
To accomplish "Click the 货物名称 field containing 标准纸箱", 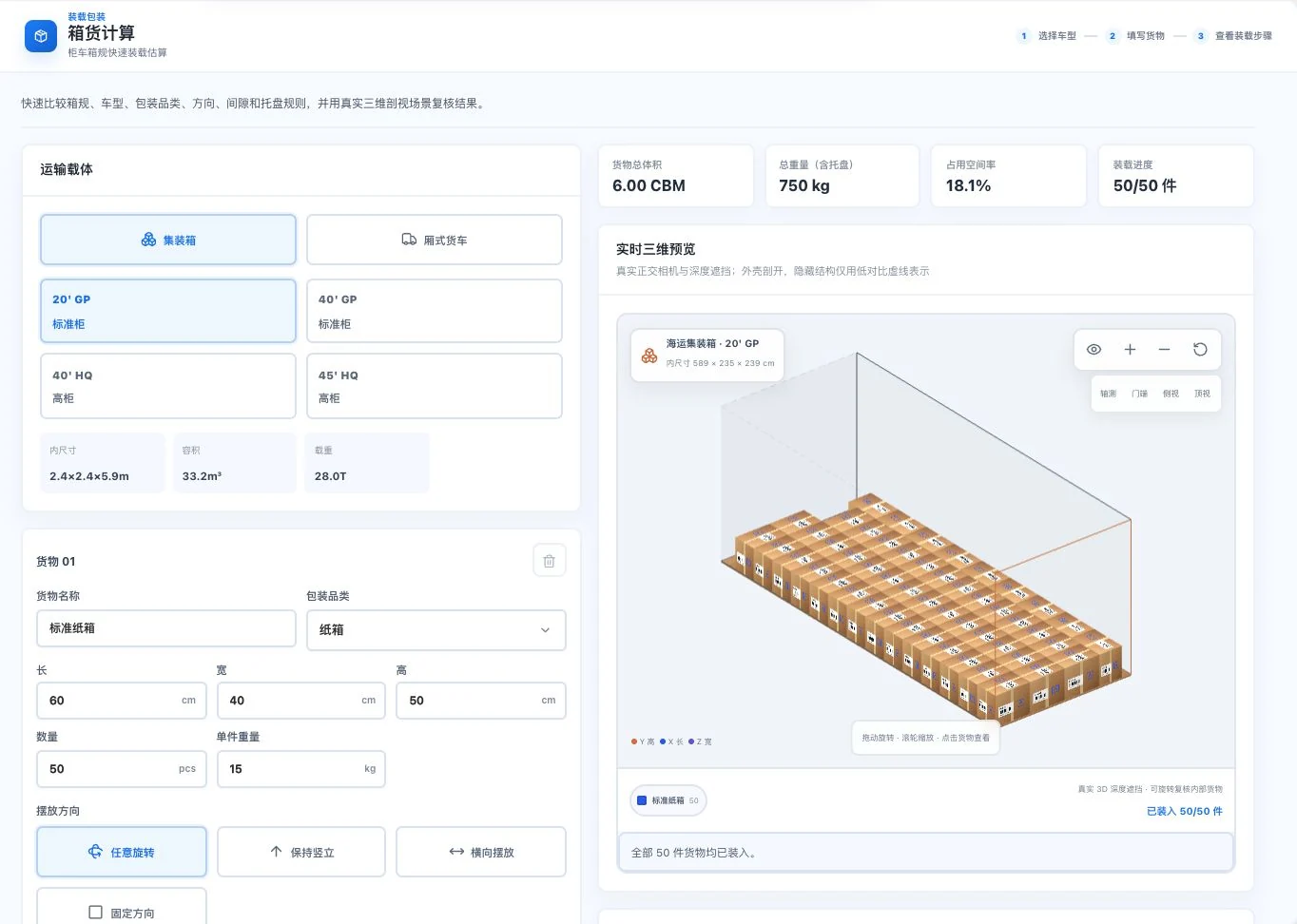I will point(166,628).
